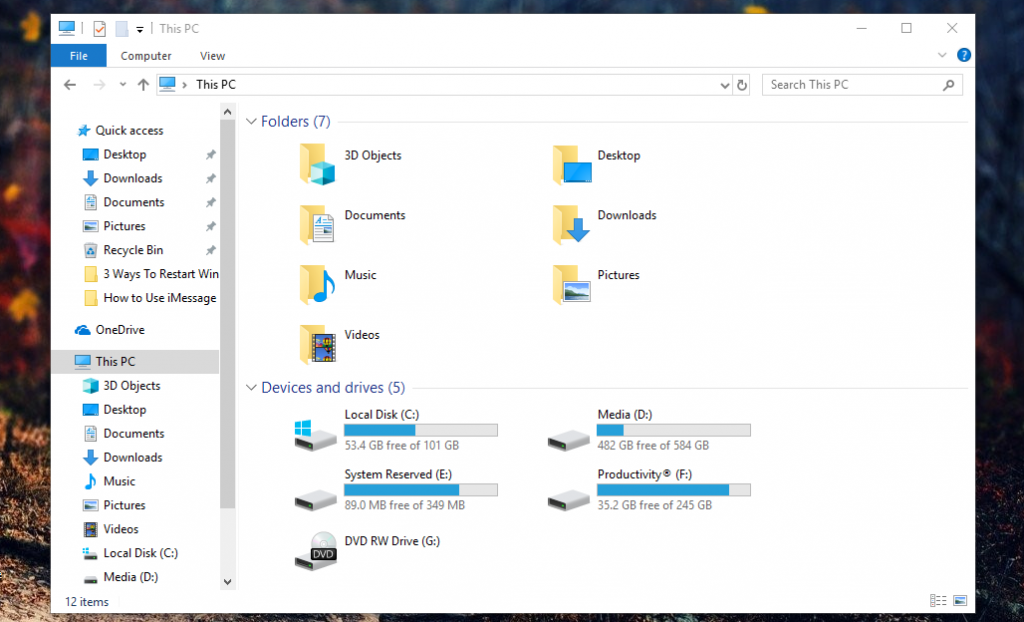The height and width of the screenshot is (622, 1024).
Task: Switch to details view in status bar
Action: click(938, 600)
